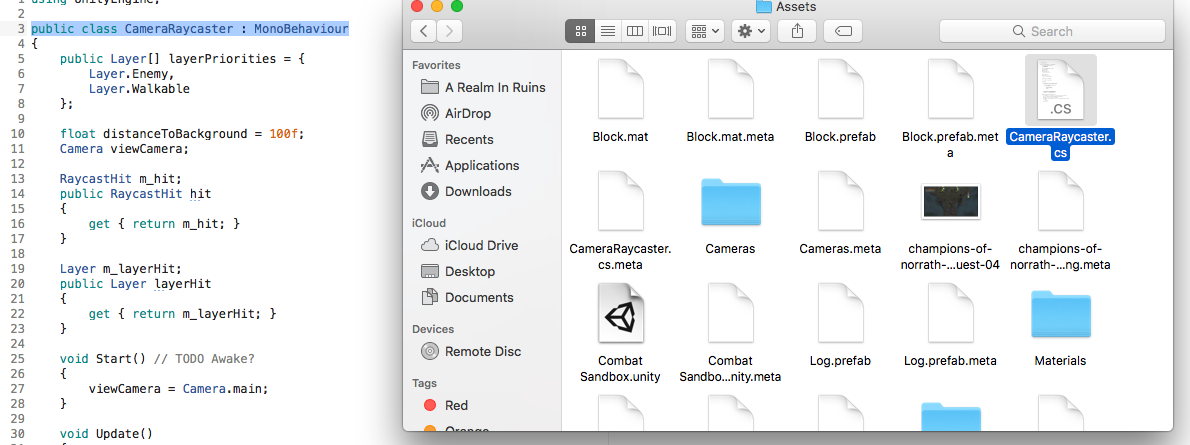This screenshot has width=1190, height=445.
Task: Click the Red tag in sidebar
Action: click(x=456, y=405)
